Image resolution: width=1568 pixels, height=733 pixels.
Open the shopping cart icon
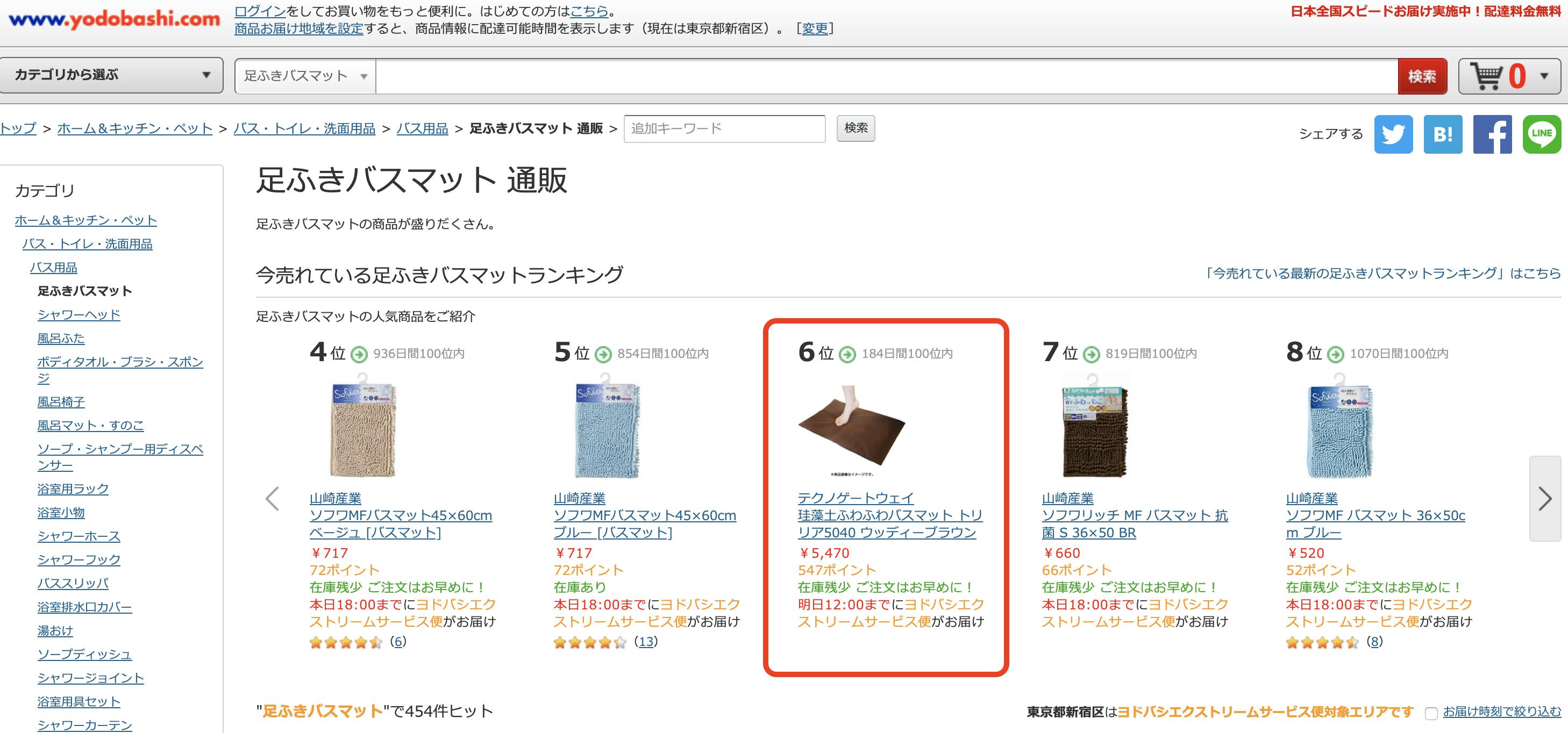1486,77
